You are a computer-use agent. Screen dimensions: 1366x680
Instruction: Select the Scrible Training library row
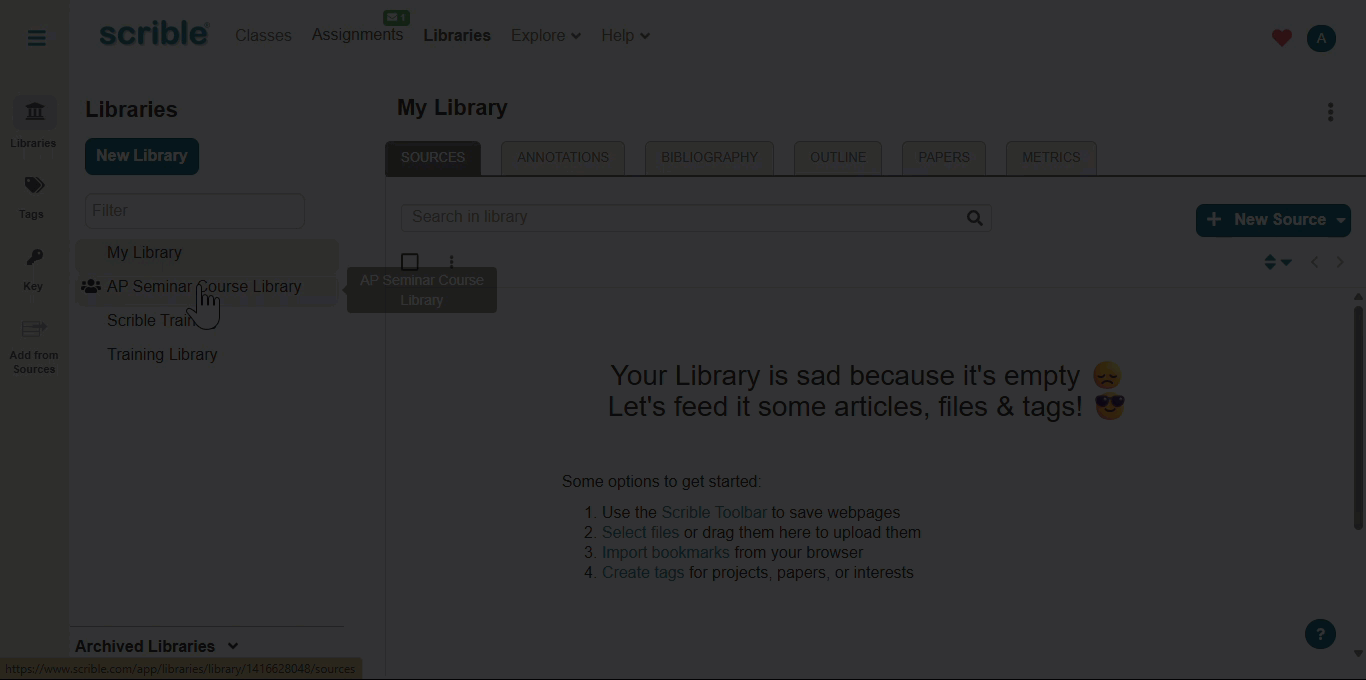pos(207,320)
